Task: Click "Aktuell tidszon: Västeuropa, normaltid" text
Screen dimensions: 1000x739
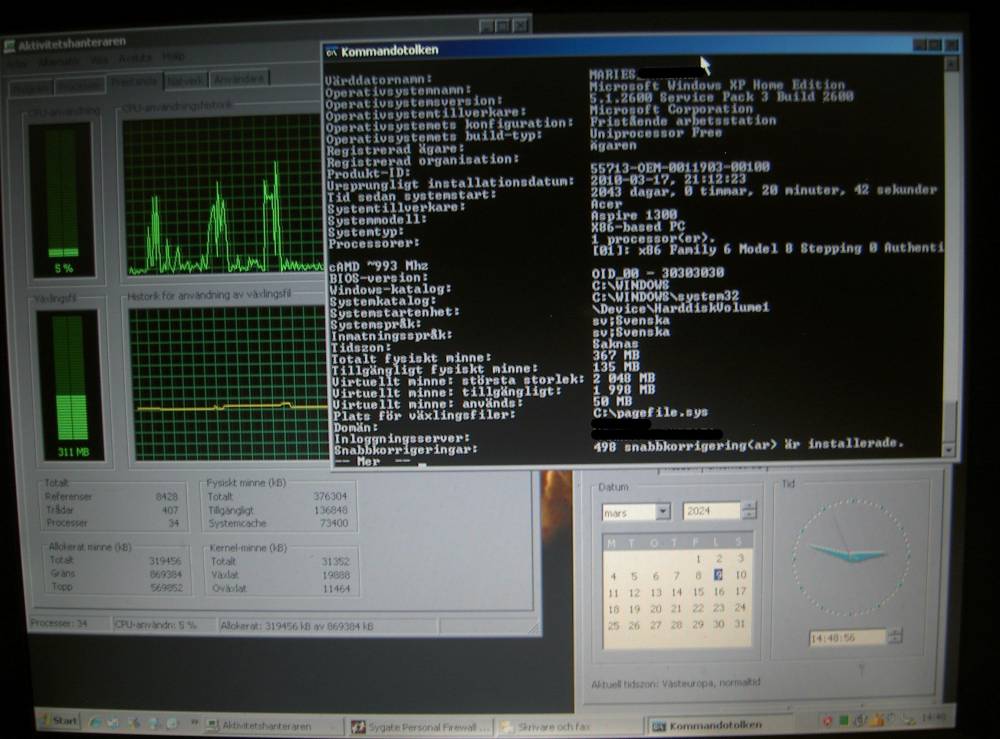Action: coord(676,683)
